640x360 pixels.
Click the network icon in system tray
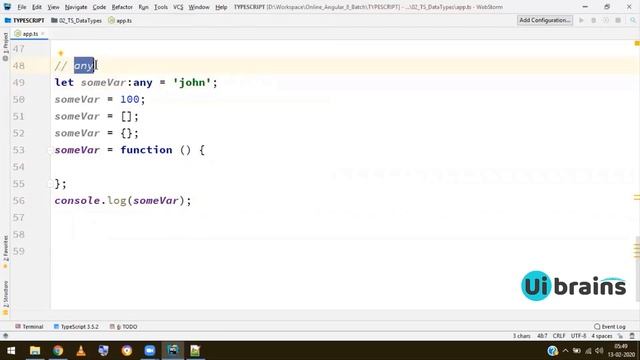click(588, 351)
